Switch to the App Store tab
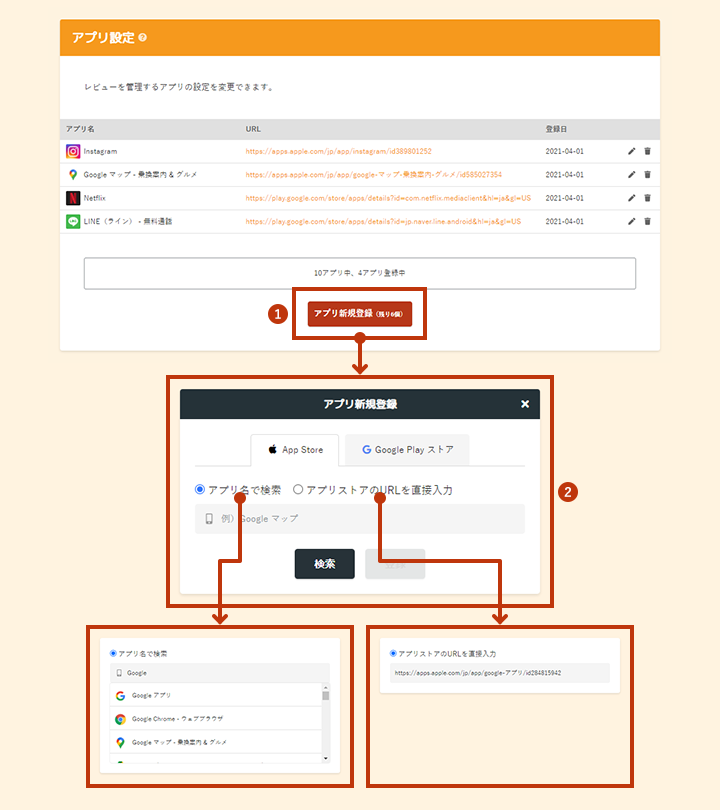Viewport: 720px width, 810px height. [x=294, y=450]
